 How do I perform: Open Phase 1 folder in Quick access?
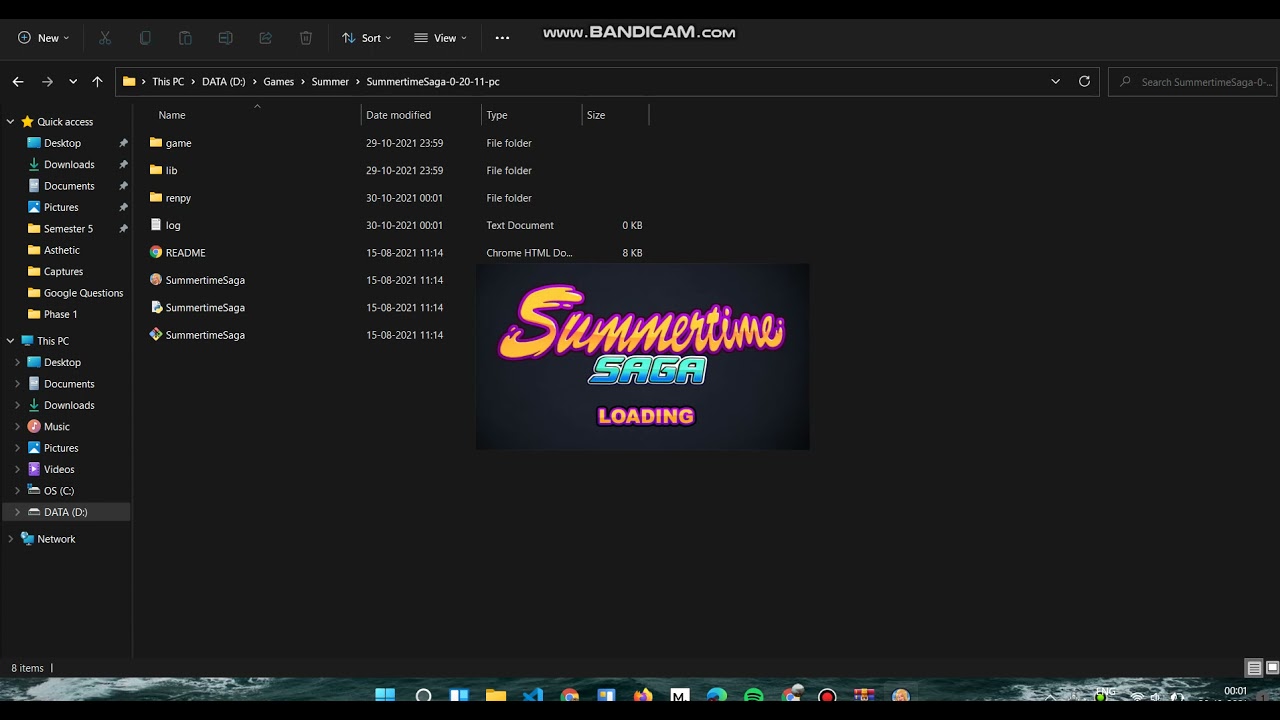(60, 314)
